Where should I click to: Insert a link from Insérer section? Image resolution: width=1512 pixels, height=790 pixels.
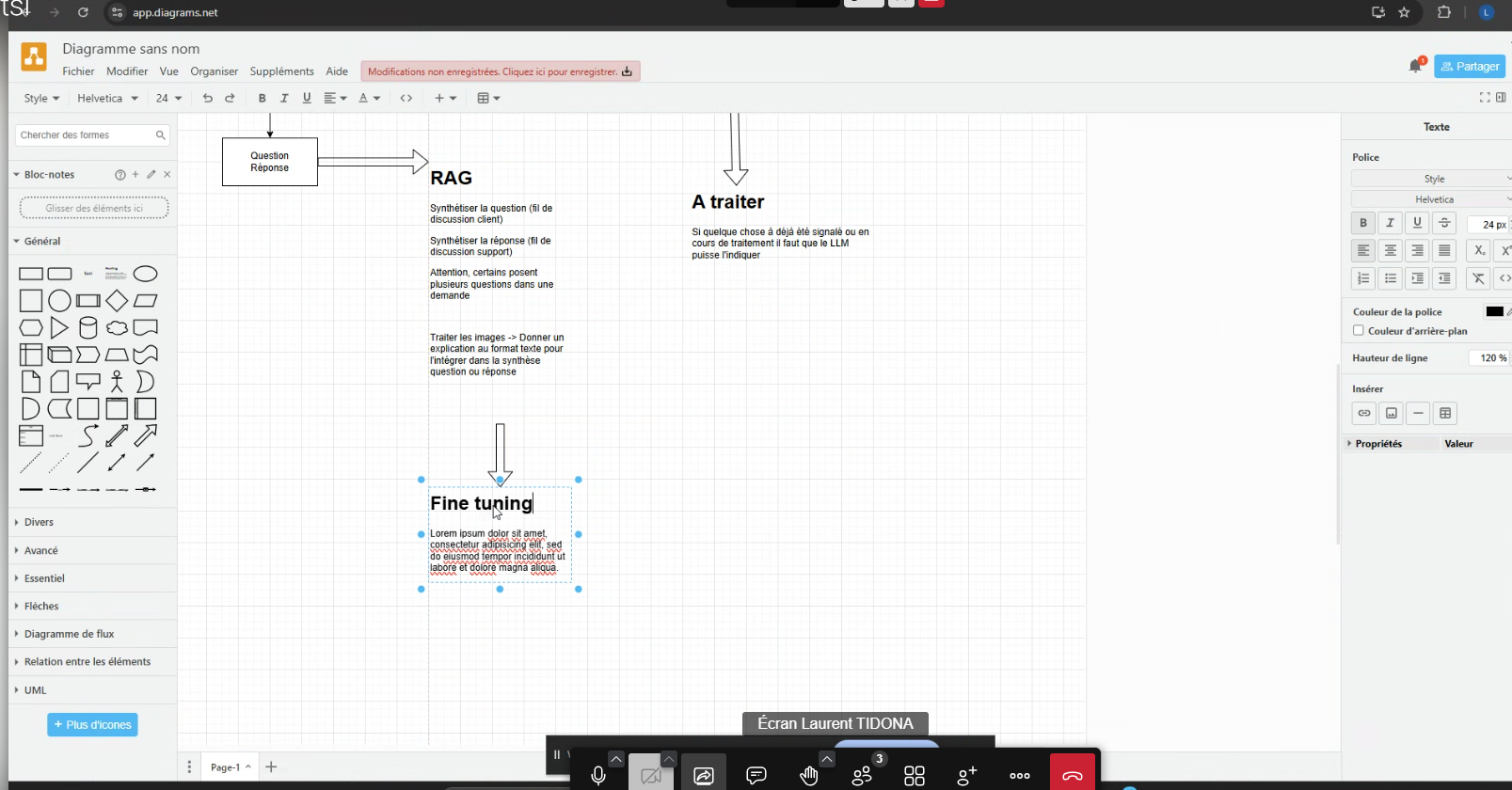(x=1363, y=413)
